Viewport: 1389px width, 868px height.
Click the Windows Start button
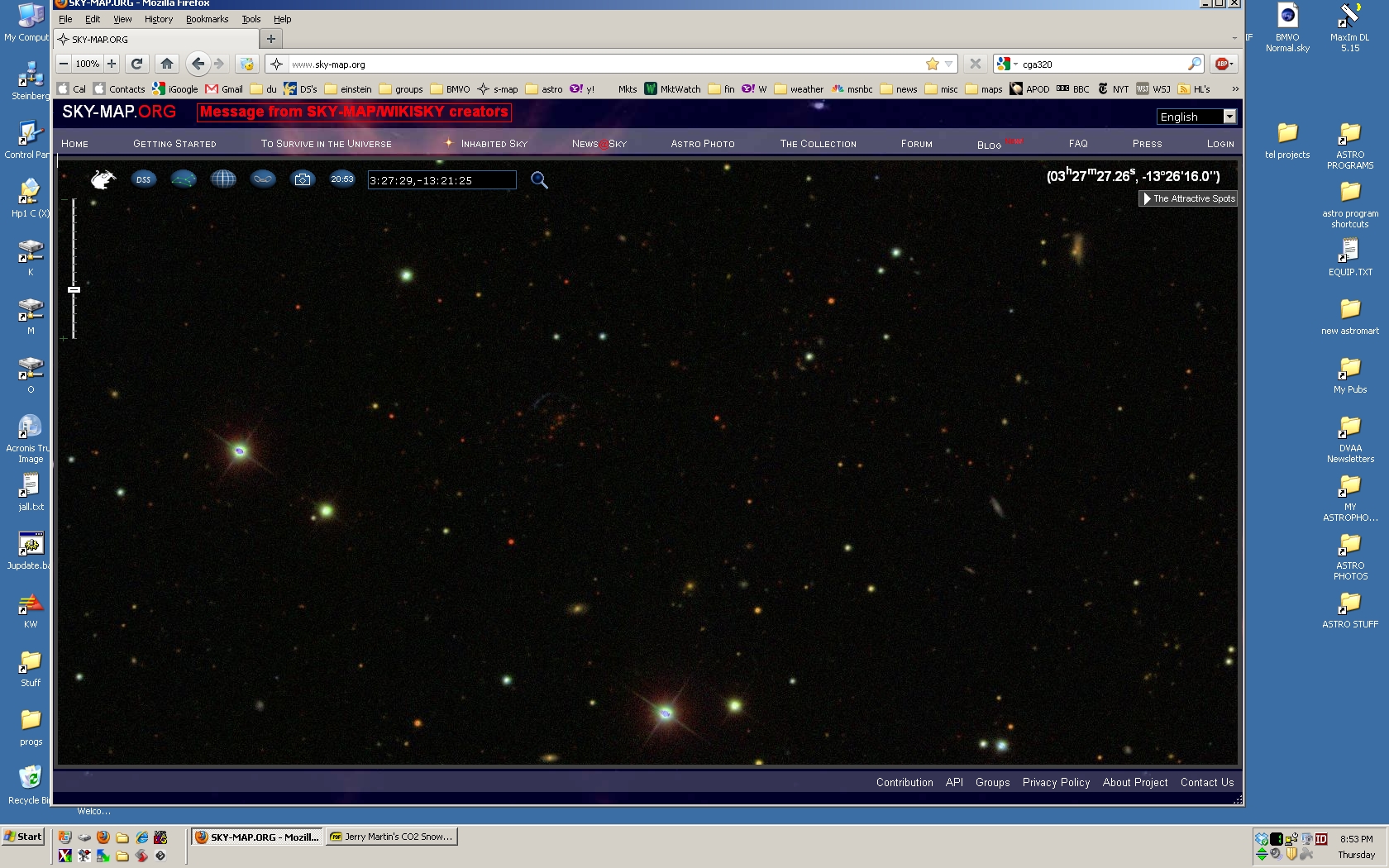[23, 837]
